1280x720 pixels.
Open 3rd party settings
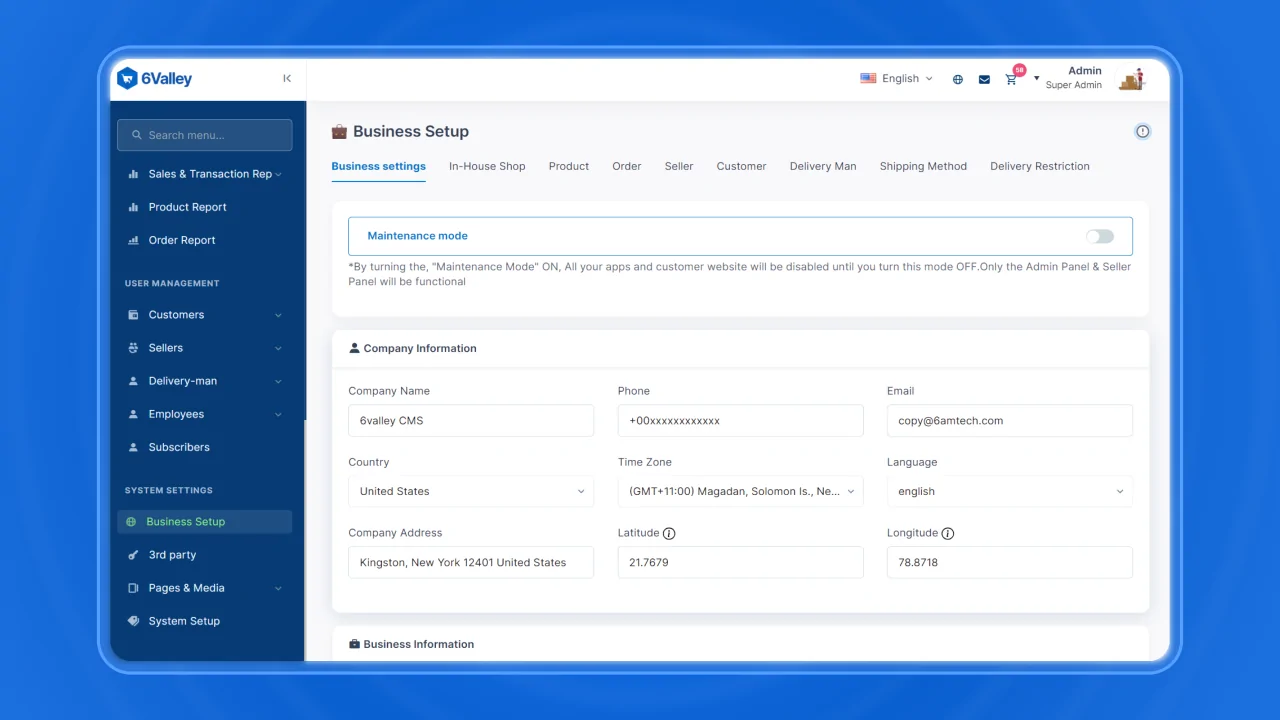[172, 555]
